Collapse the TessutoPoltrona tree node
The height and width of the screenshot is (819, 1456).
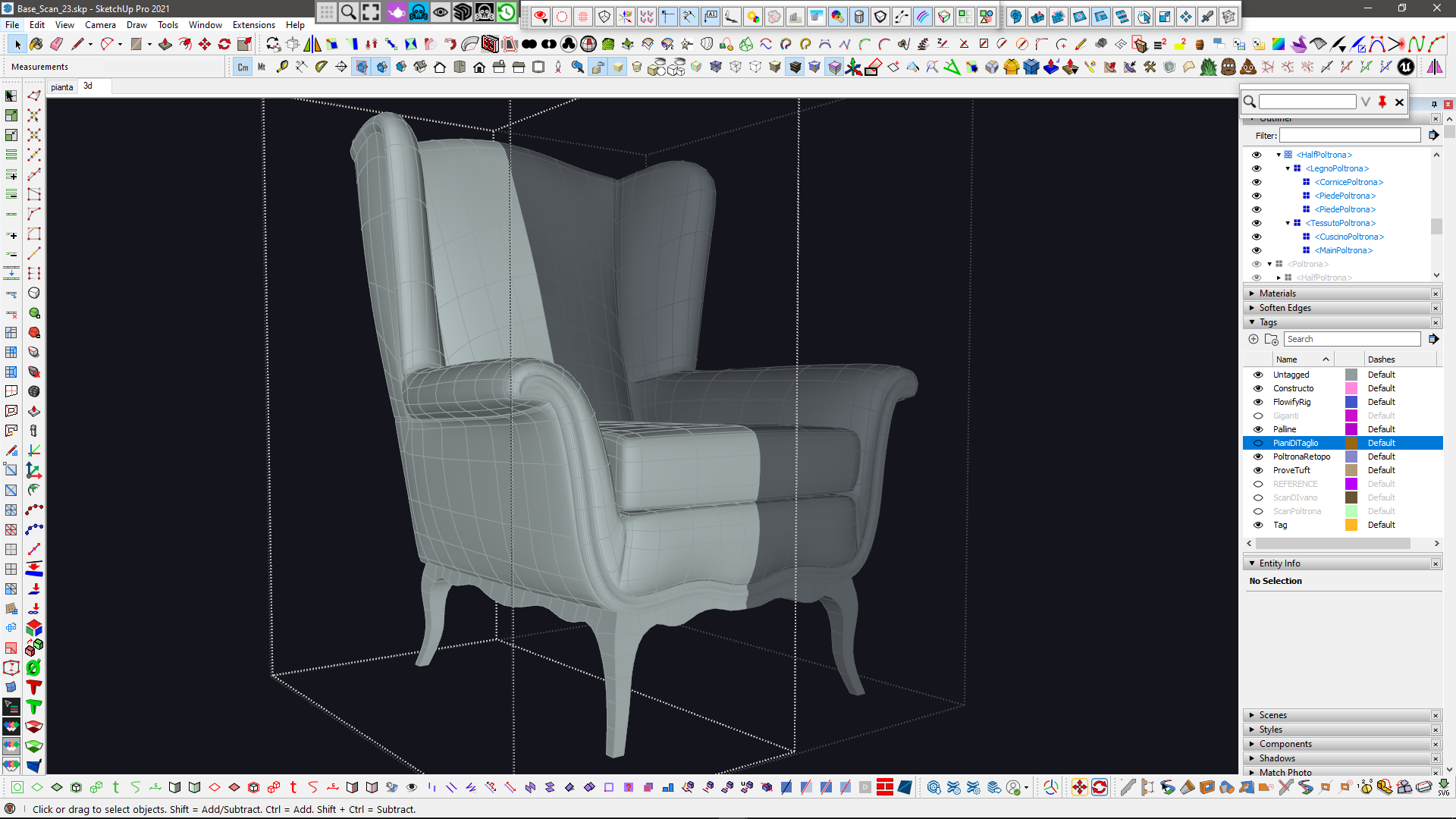tap(1288, 223)
